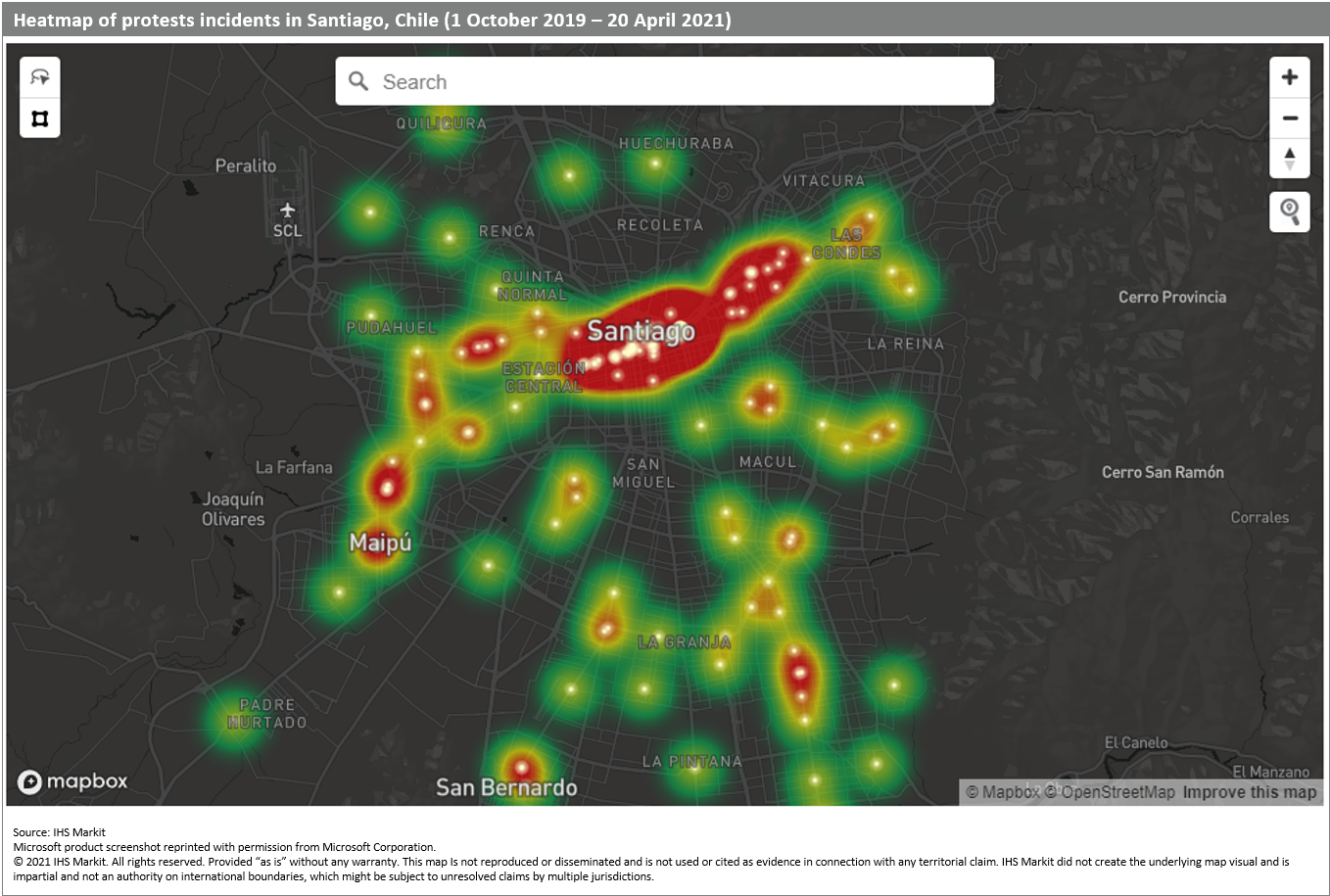Image resolution: width=1330 pixels, height=896 pixels.
Task: Select the San Bernardo map label
Action: pyautogui.click(x=506, y=787)
